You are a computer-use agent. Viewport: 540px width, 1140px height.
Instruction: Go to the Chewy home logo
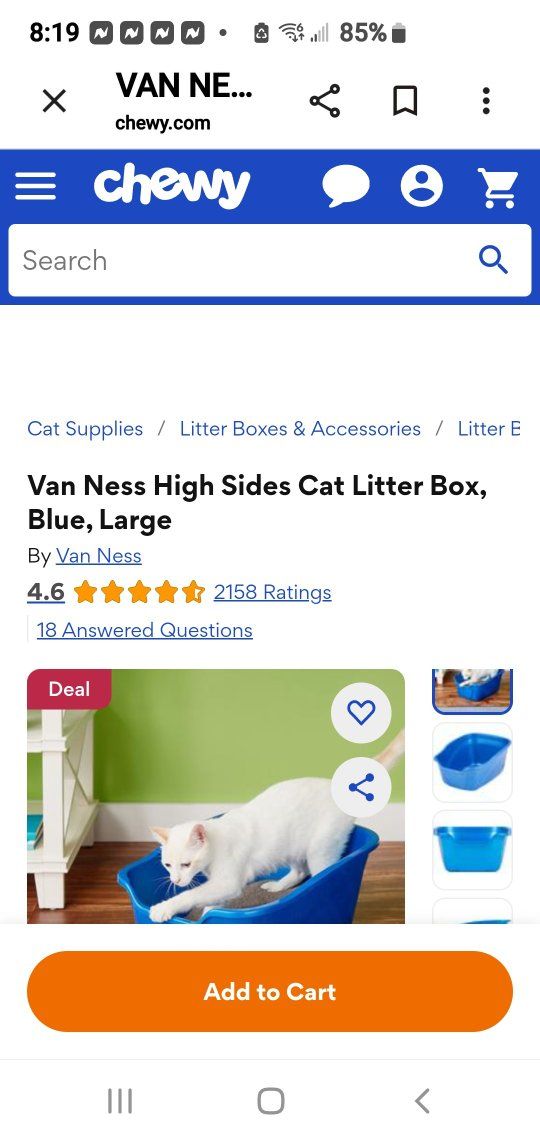coord(172,186)
